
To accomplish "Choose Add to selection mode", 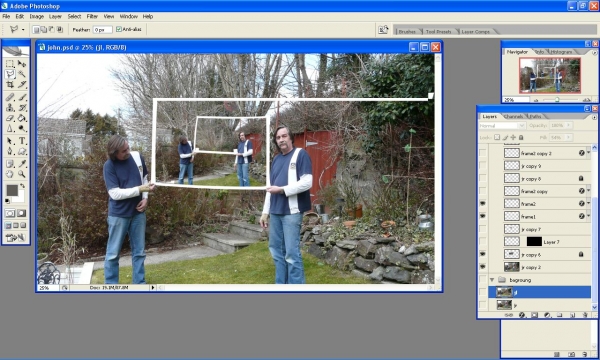I will pos(44,29).
